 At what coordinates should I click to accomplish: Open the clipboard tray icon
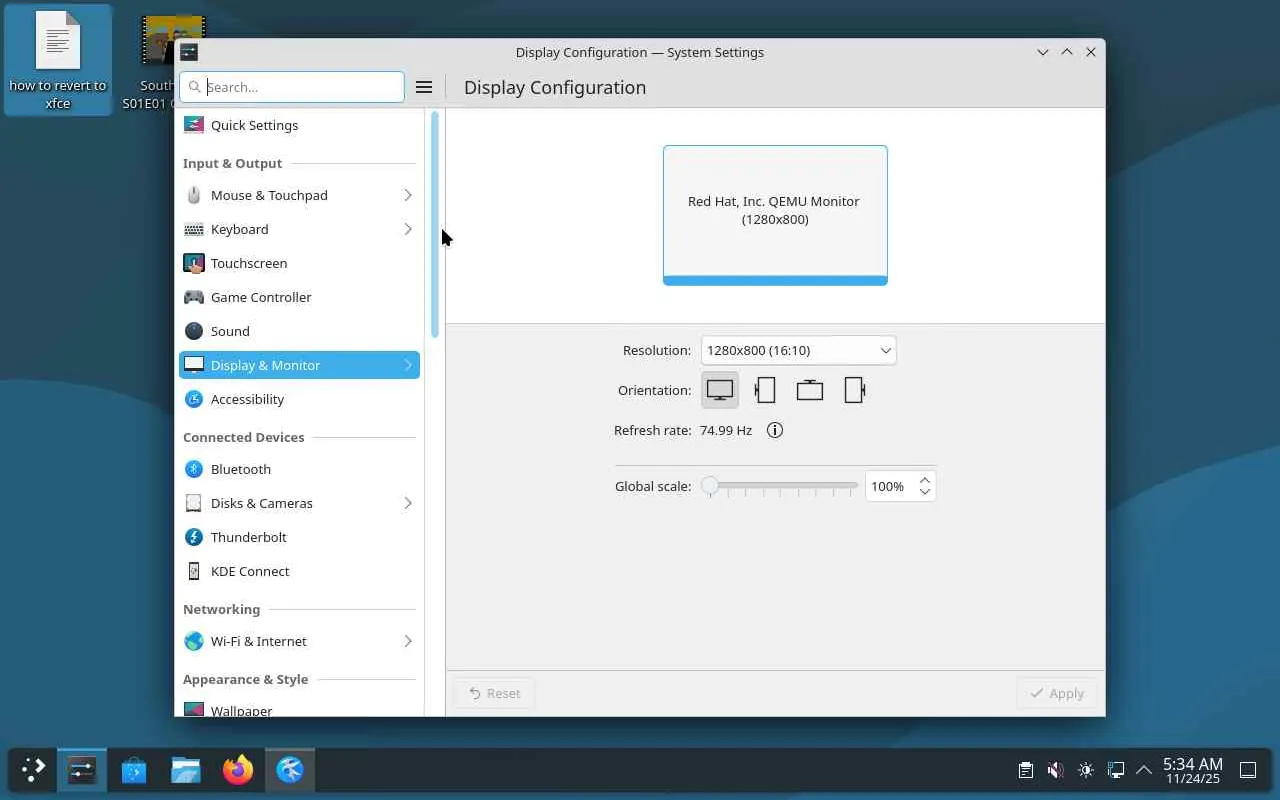pos(1026,770)
